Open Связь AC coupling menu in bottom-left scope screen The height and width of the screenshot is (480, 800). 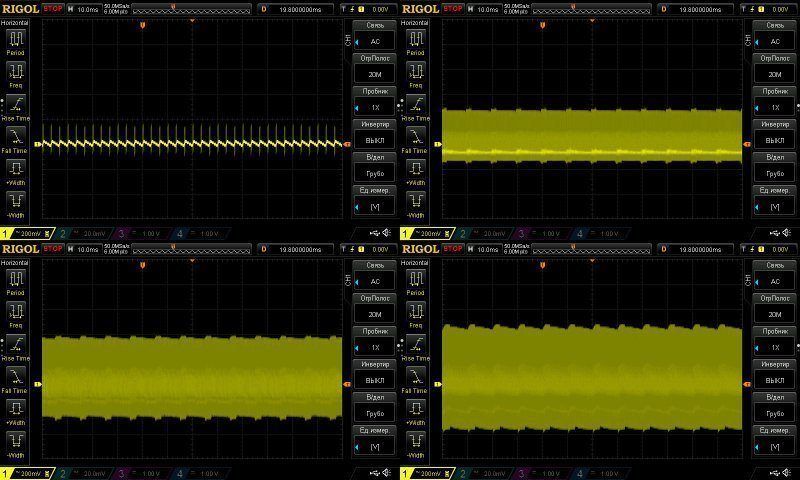(375, 276)
